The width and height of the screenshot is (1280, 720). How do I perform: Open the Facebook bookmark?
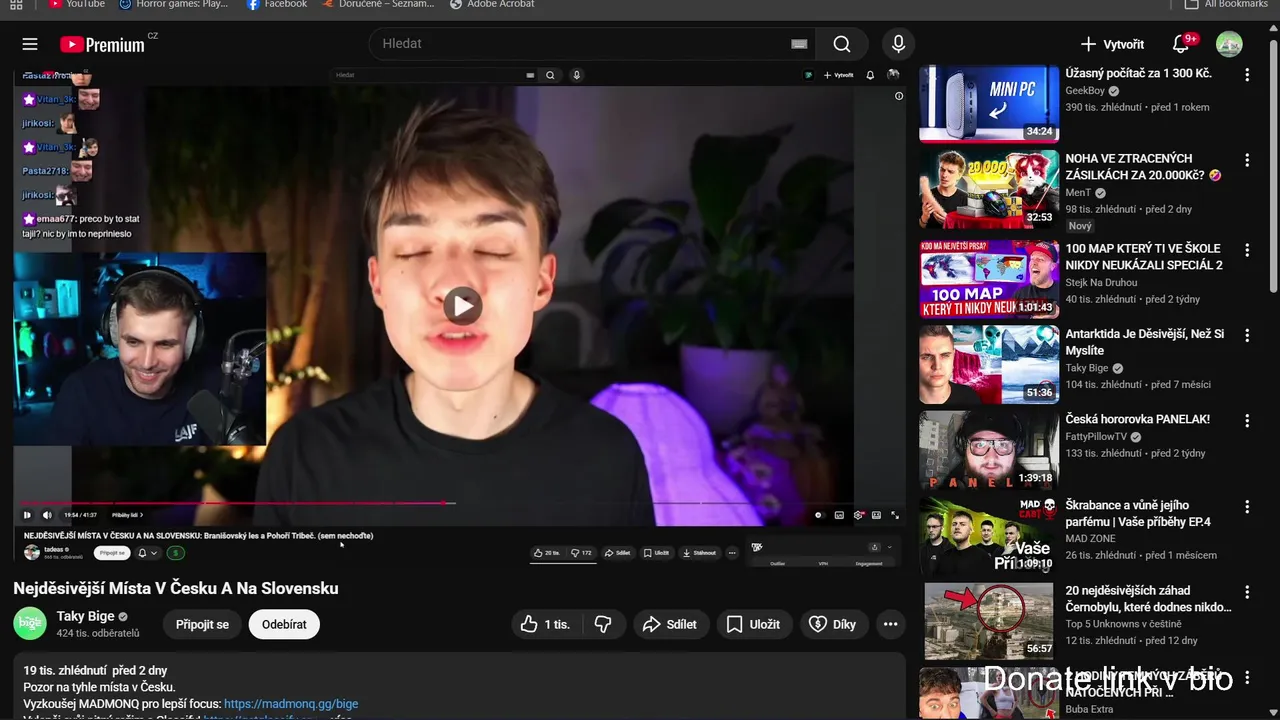click(277, 4)
